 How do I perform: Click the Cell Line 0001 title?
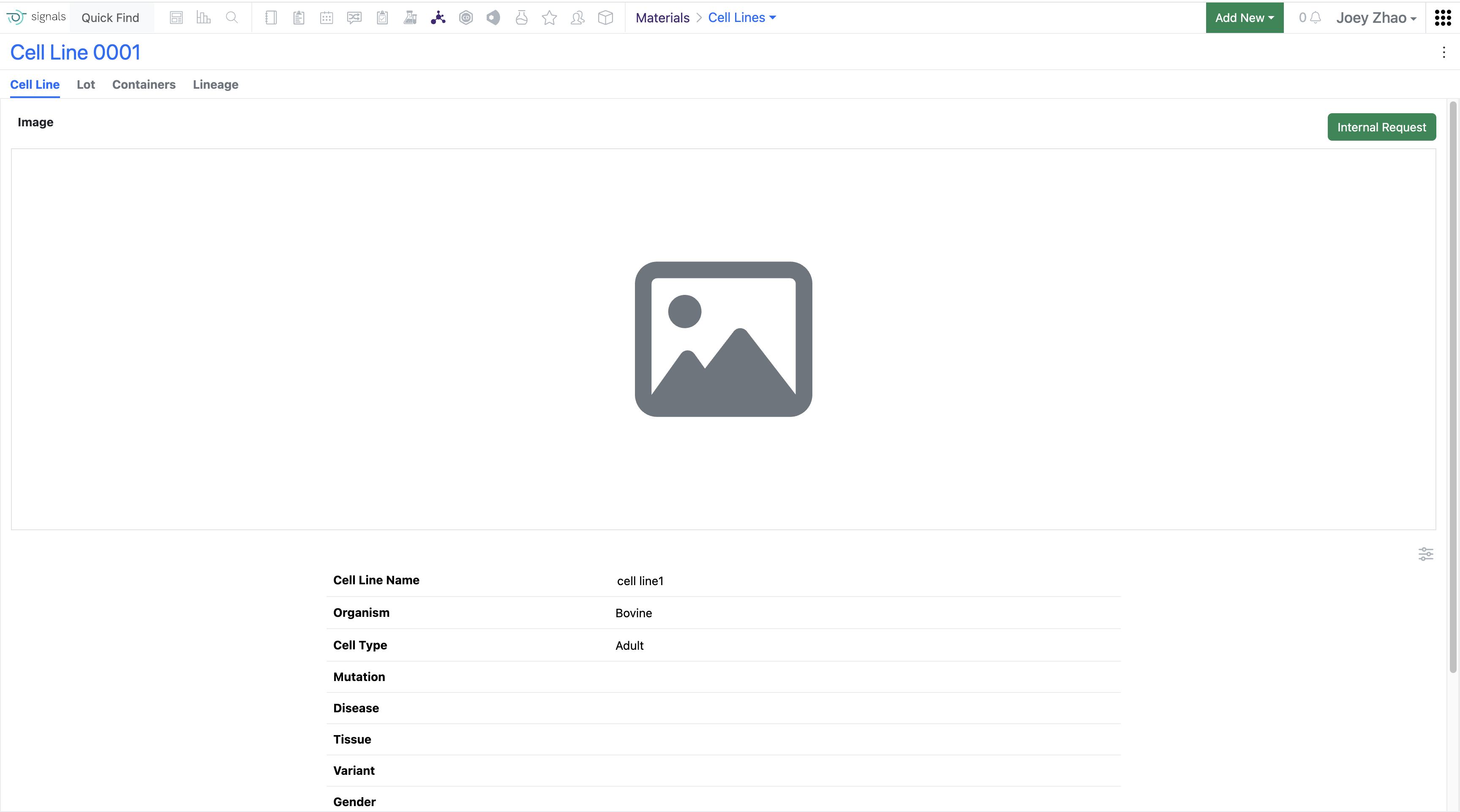point(75,52)
